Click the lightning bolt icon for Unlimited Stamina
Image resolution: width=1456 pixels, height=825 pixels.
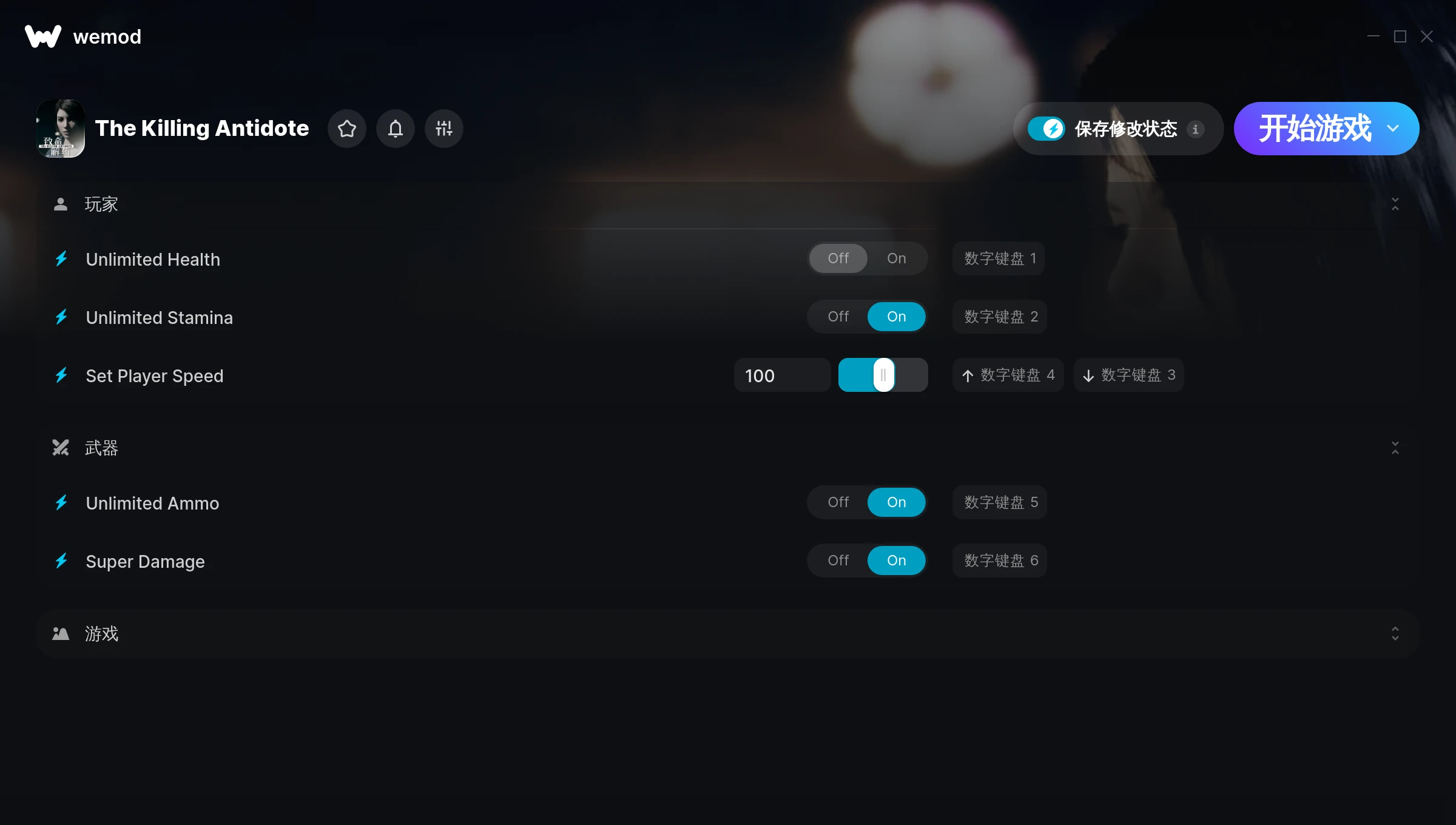tap(63, 317)
